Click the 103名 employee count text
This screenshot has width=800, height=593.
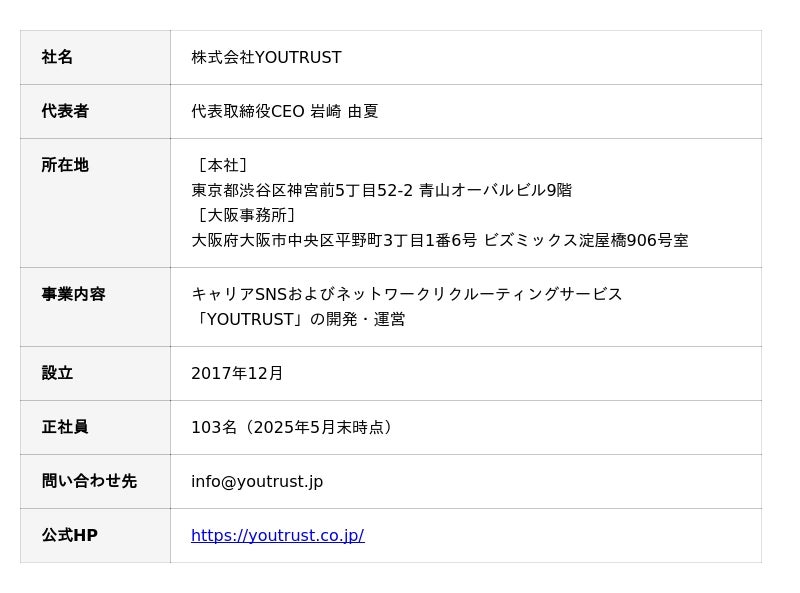[x=294, y=428]
